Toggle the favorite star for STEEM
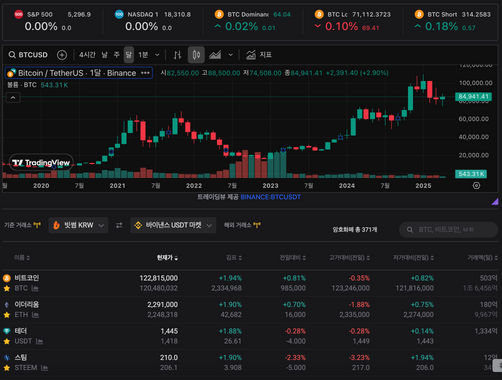The width and height of the screenshot is (502, 380). 7,368
